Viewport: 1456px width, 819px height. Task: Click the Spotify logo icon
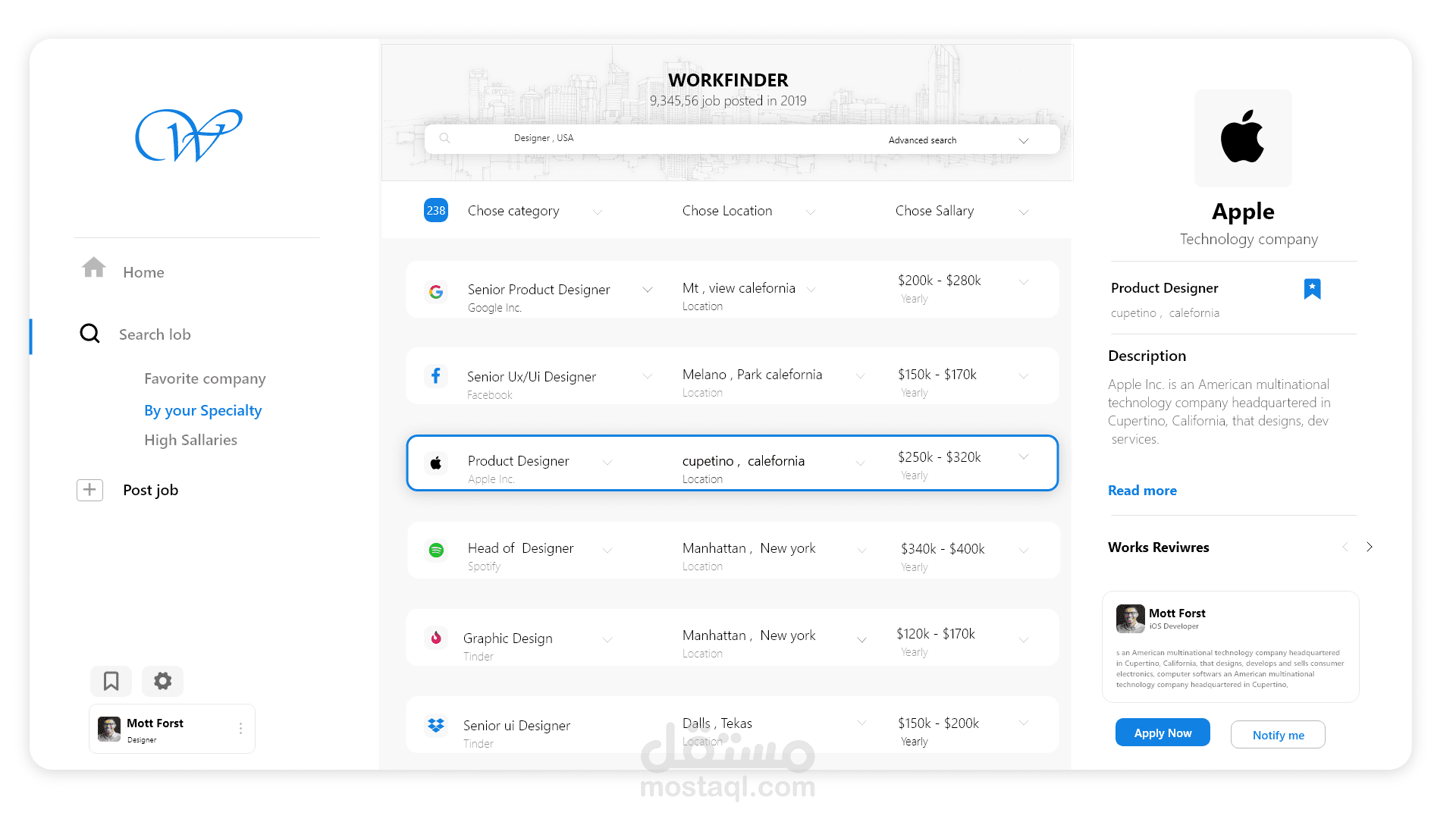click(x=436, y=550)
